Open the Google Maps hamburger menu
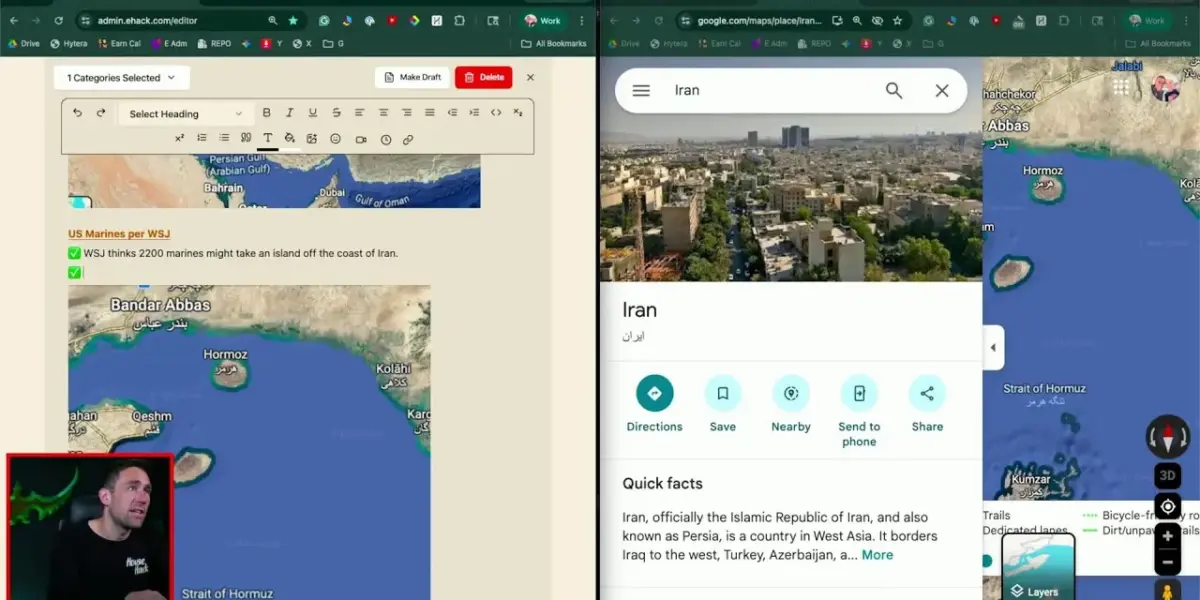 (641, 91)
